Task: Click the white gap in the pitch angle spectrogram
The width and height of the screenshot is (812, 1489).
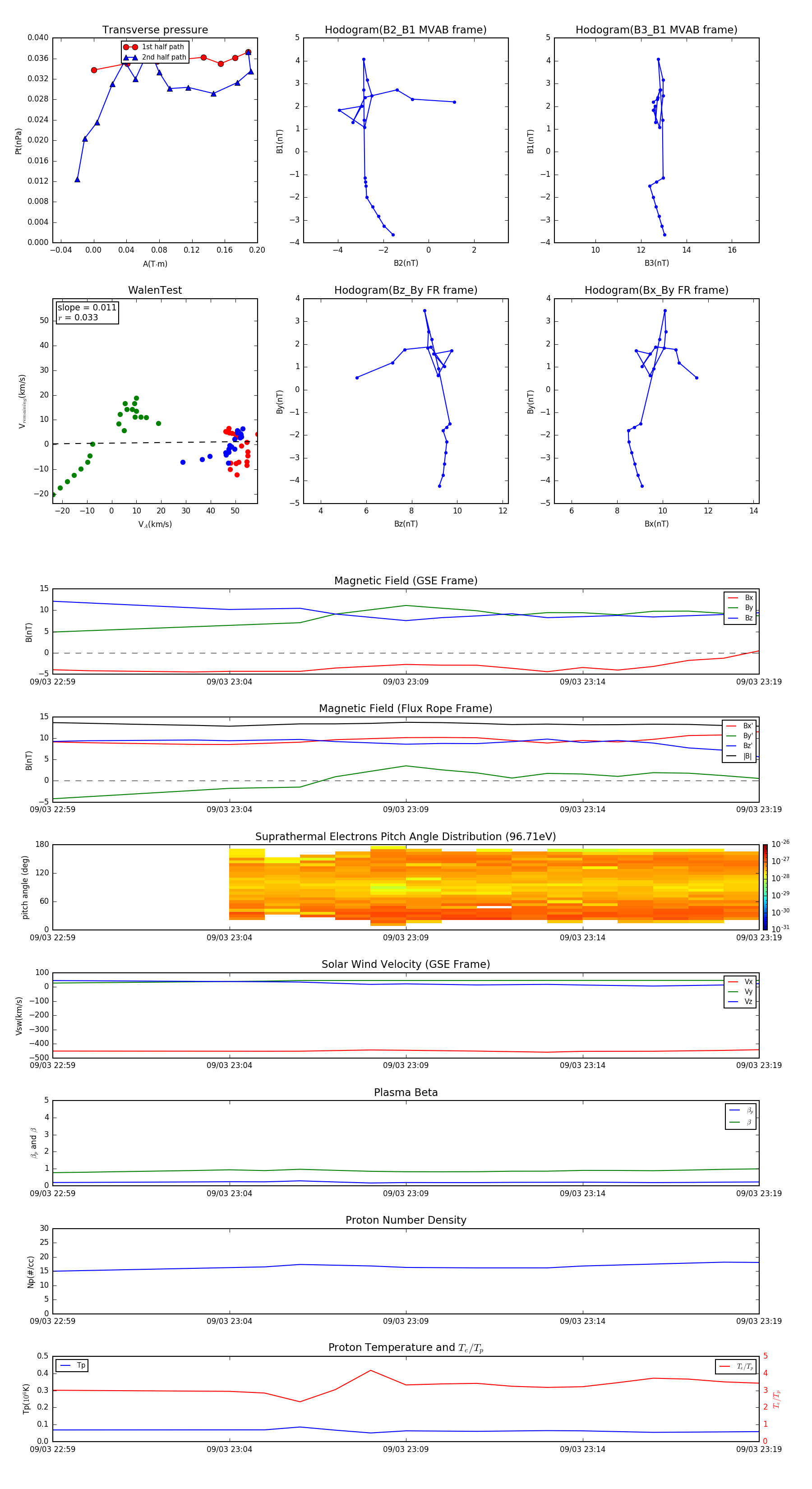Action: (494, 907)
